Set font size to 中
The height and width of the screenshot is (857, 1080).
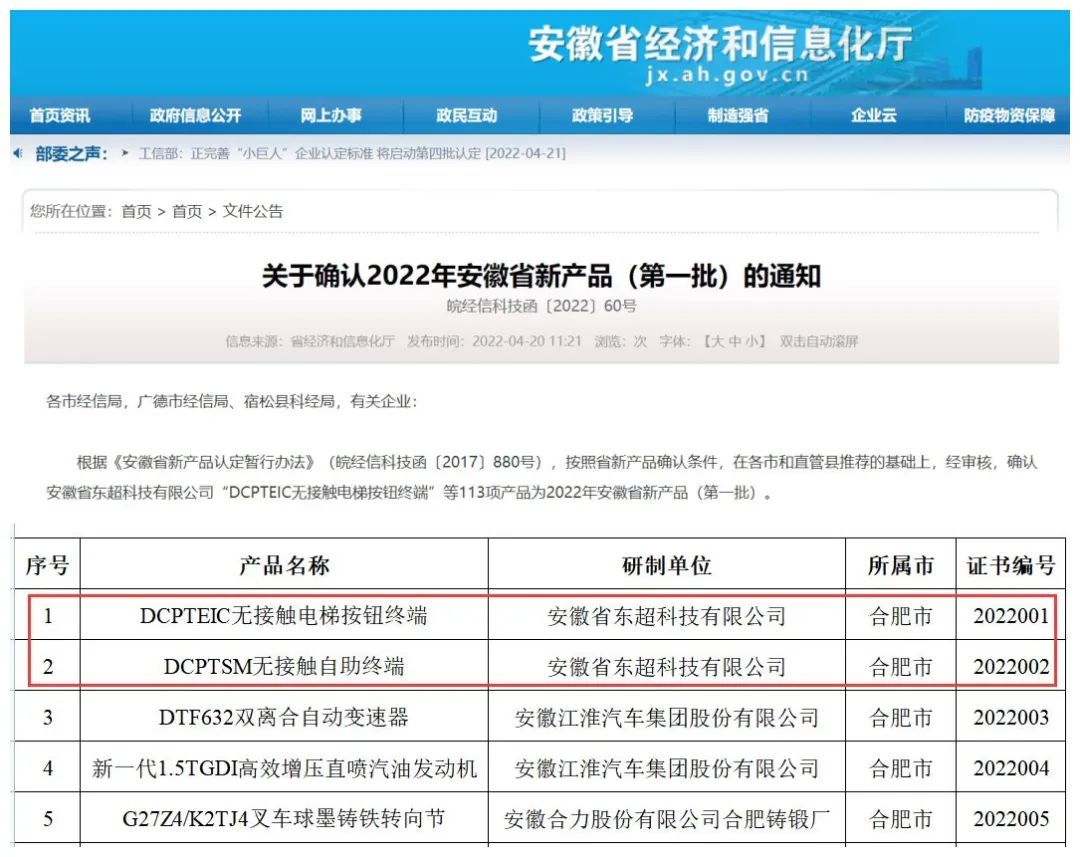pyautogui.click(x=734, y=341)
